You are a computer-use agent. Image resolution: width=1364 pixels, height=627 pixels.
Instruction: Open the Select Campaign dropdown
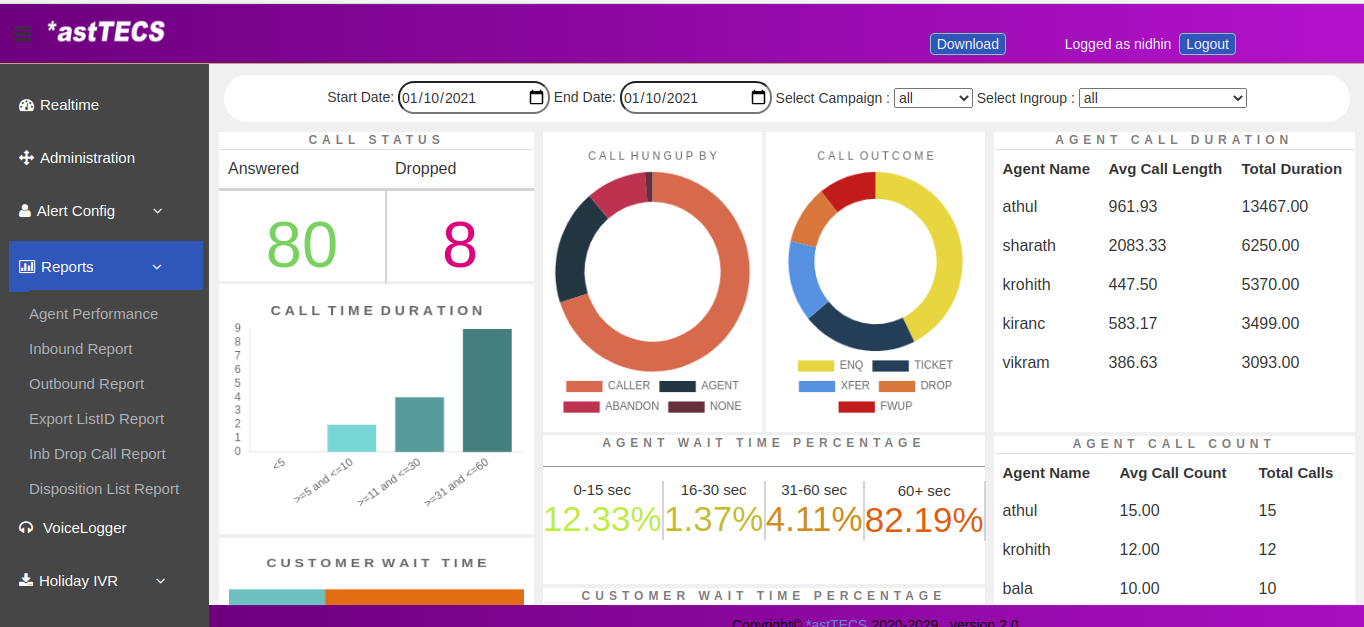click(933, 98)
